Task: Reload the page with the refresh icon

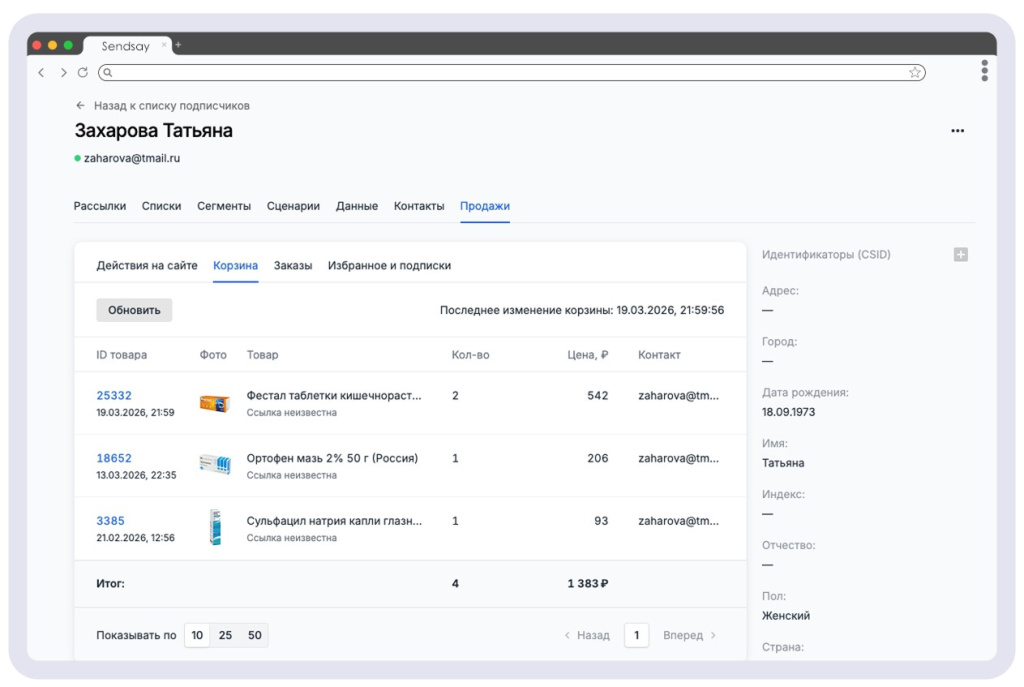Action: coord(83,72)
